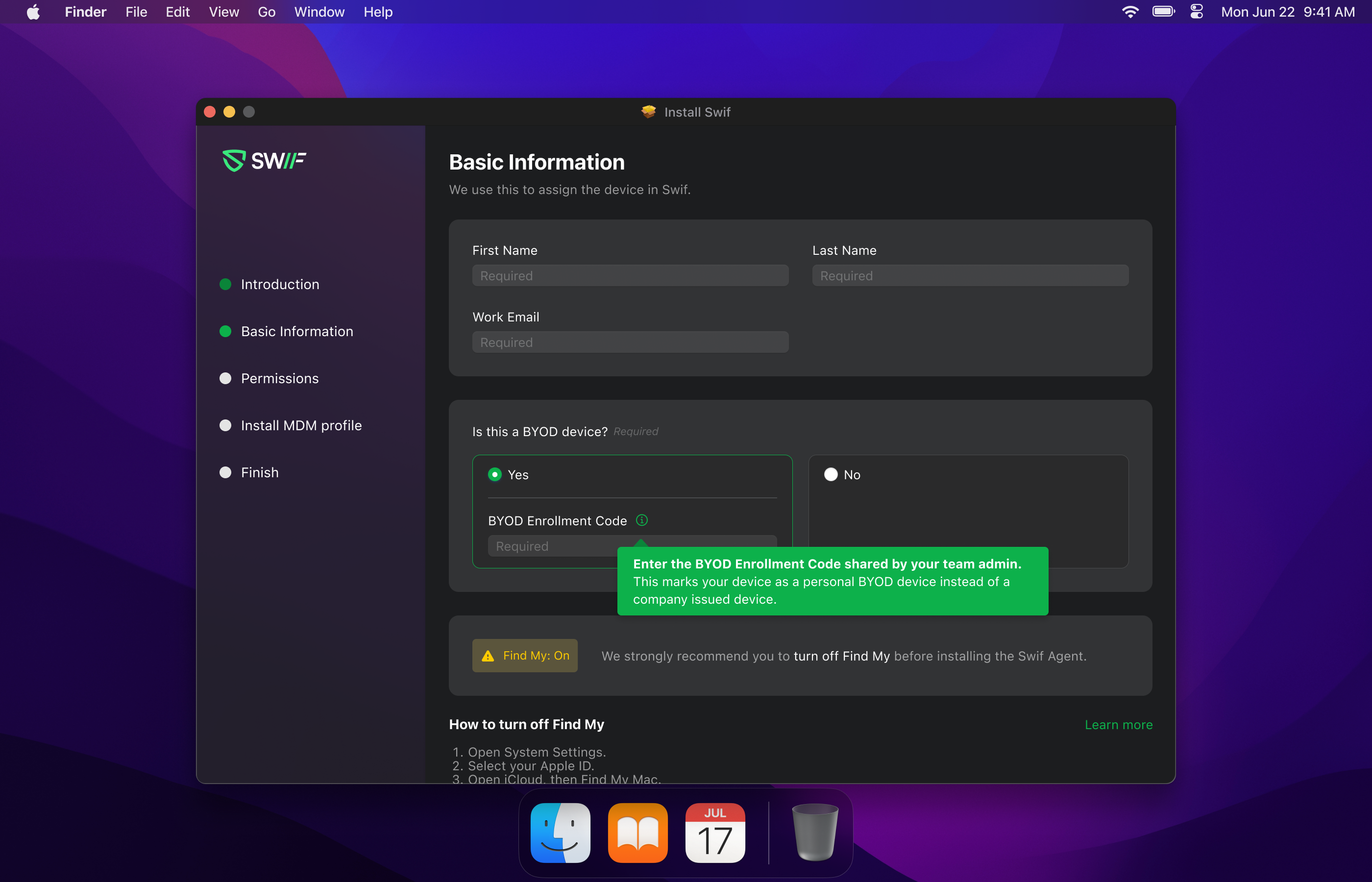The width and height of the screenshot is (1372, 882).
Task: Select No for the BYOD device question
Action: click(x=830, y=475)
